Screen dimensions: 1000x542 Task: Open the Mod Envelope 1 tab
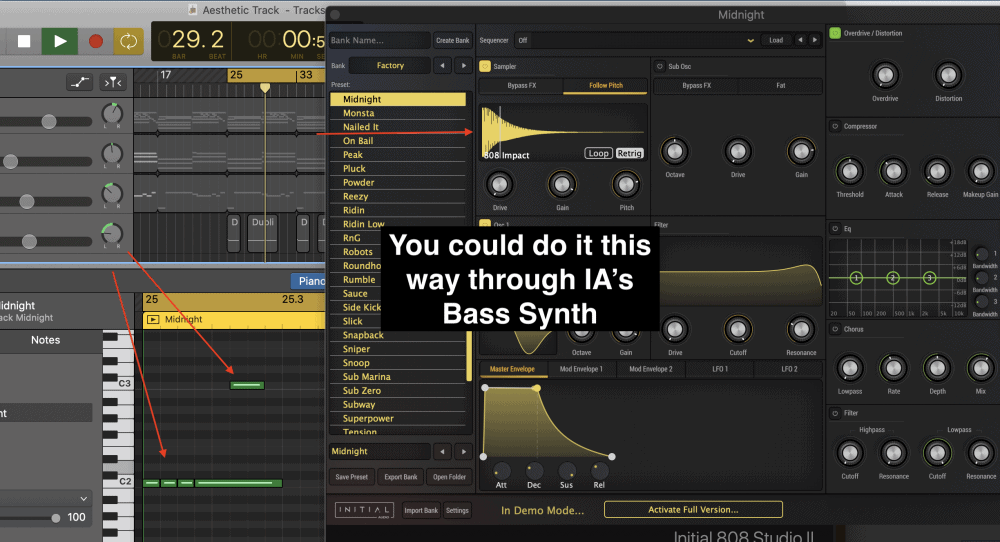point(580,369)
